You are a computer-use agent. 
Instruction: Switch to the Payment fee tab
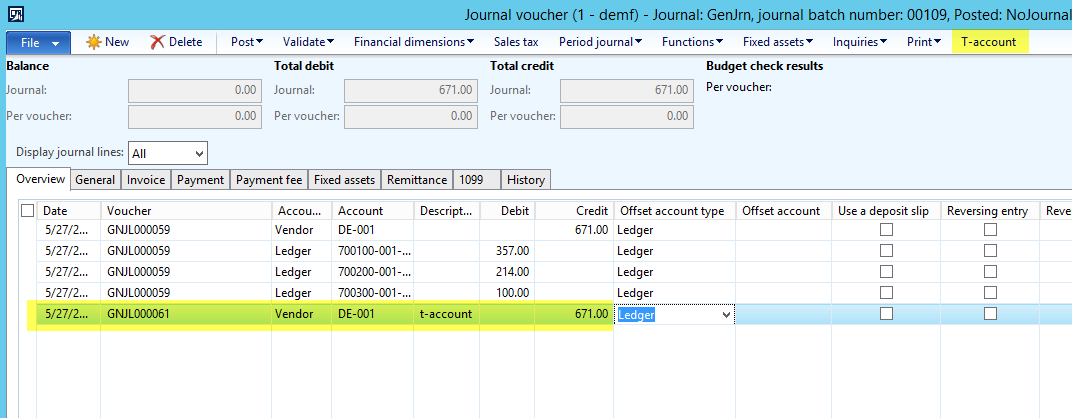pyautogui.click(x=267, y=180)
